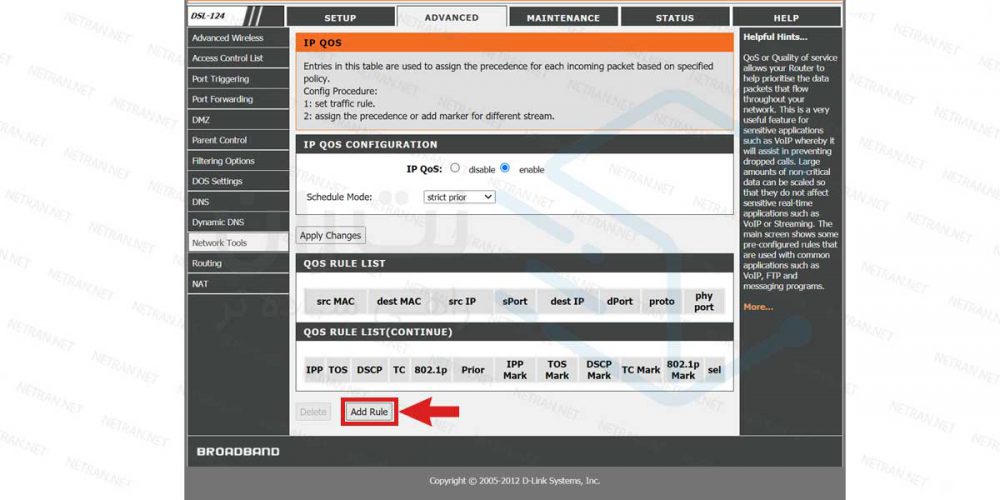Switch to the SETUP tab
The height and width of the screenshot is (500, 1000).
coord(339,18)
